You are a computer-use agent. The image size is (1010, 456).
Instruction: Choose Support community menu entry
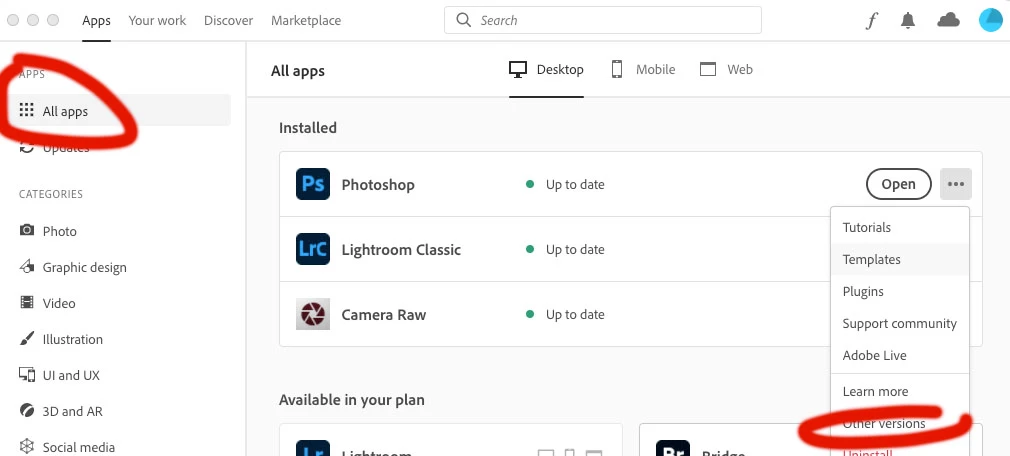[x=900, y=323]
